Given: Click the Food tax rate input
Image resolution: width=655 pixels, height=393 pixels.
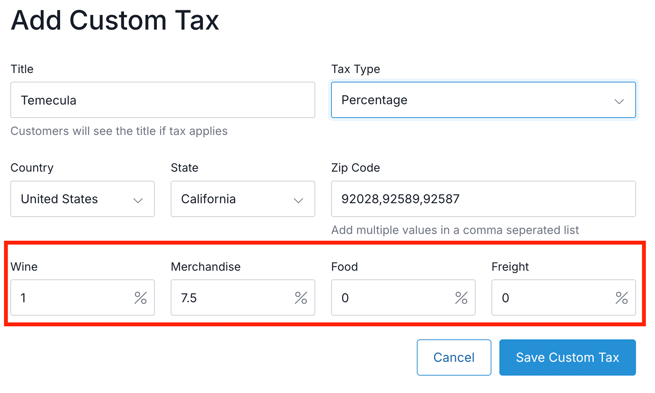Looking at the screenshot, I should (403, 297).
